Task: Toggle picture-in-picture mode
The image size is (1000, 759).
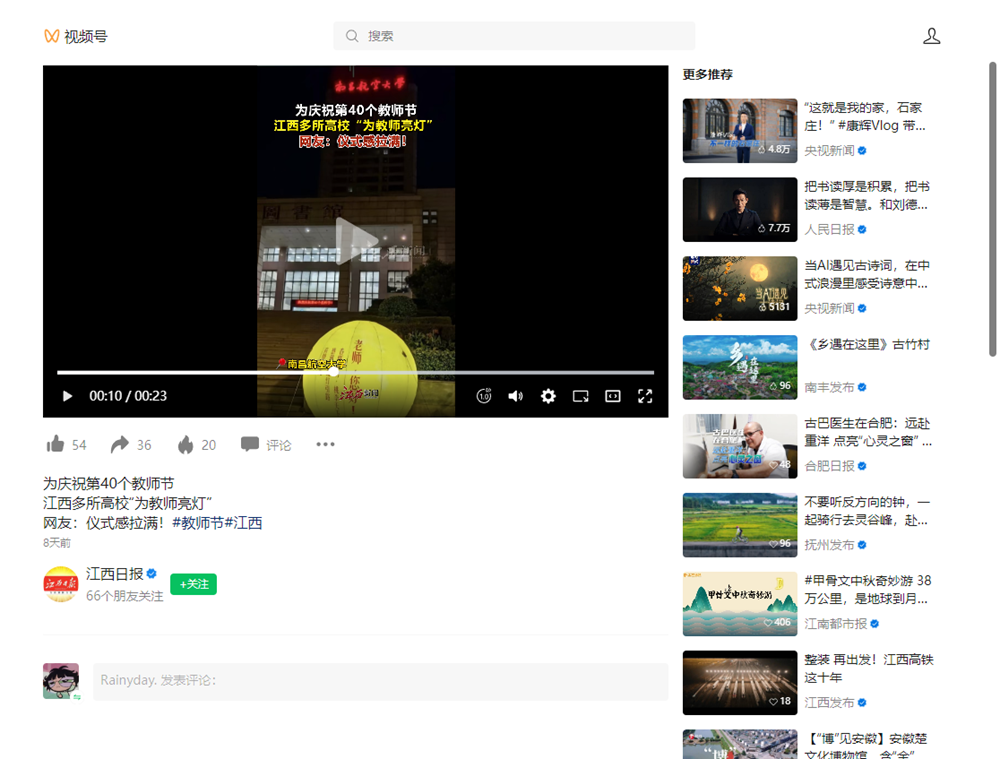Action: click(580, 396)
